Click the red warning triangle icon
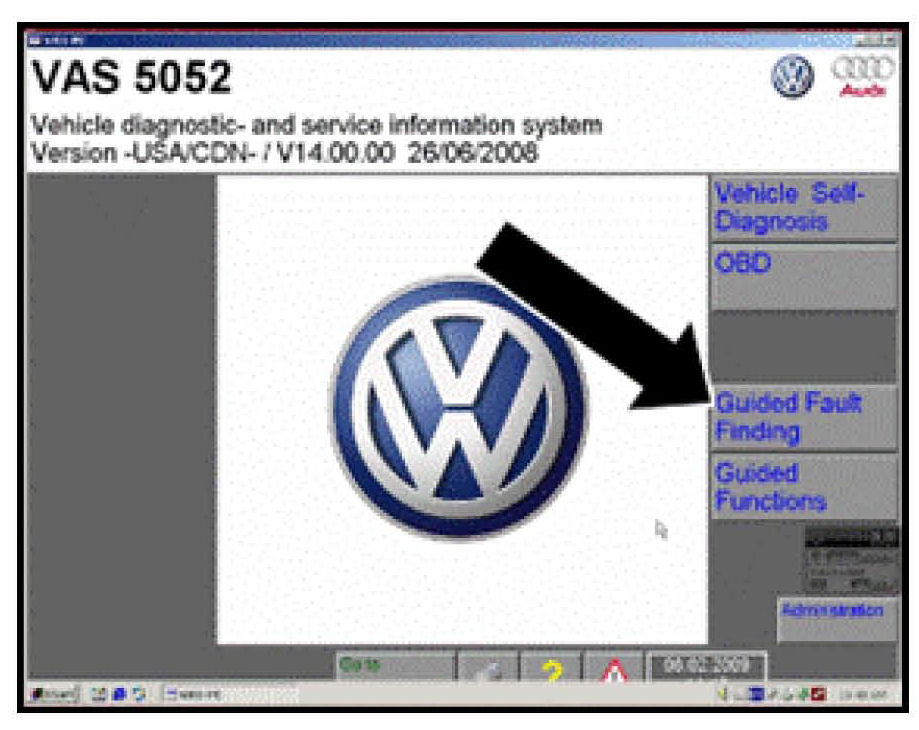 (x=612, y=670)
